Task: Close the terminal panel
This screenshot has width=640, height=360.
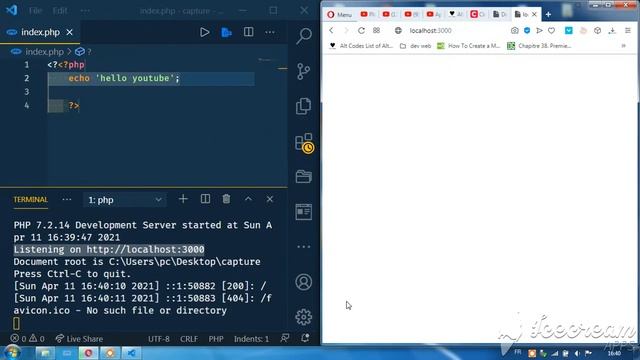Action: tap(270, 199)
